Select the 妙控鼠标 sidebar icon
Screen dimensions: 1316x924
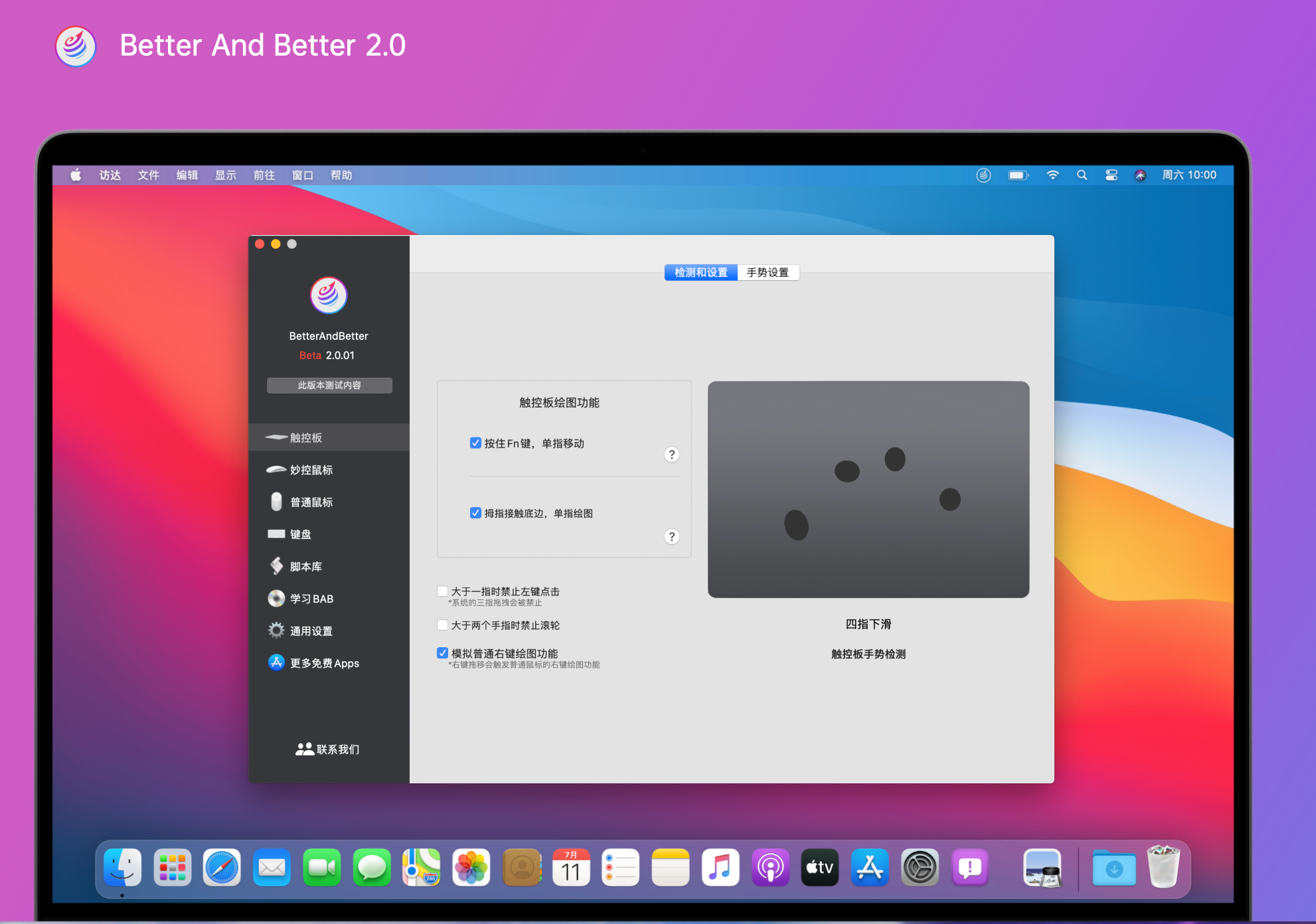pos(276,469)
